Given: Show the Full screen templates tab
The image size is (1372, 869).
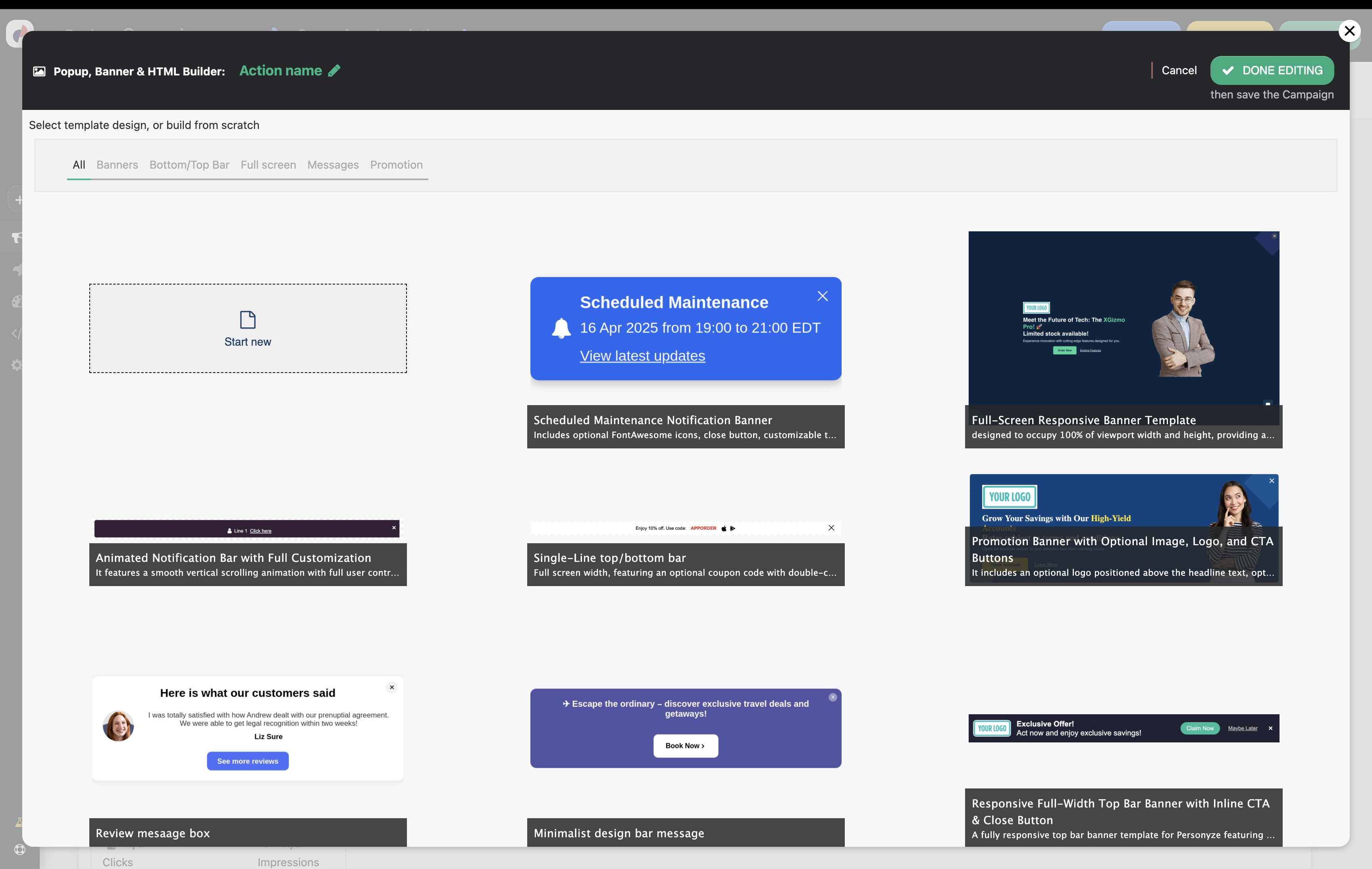Looking at the screenshot, I should coord(268,165).
